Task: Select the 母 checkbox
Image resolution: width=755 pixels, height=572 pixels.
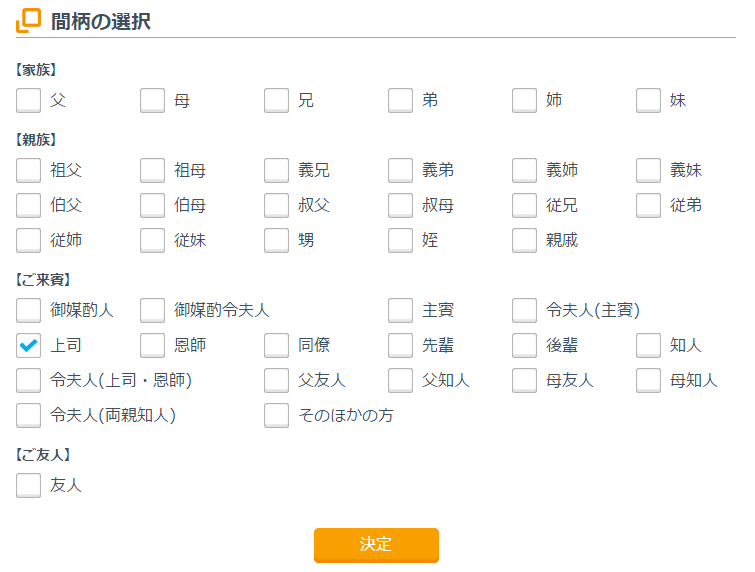Action: 153,100
